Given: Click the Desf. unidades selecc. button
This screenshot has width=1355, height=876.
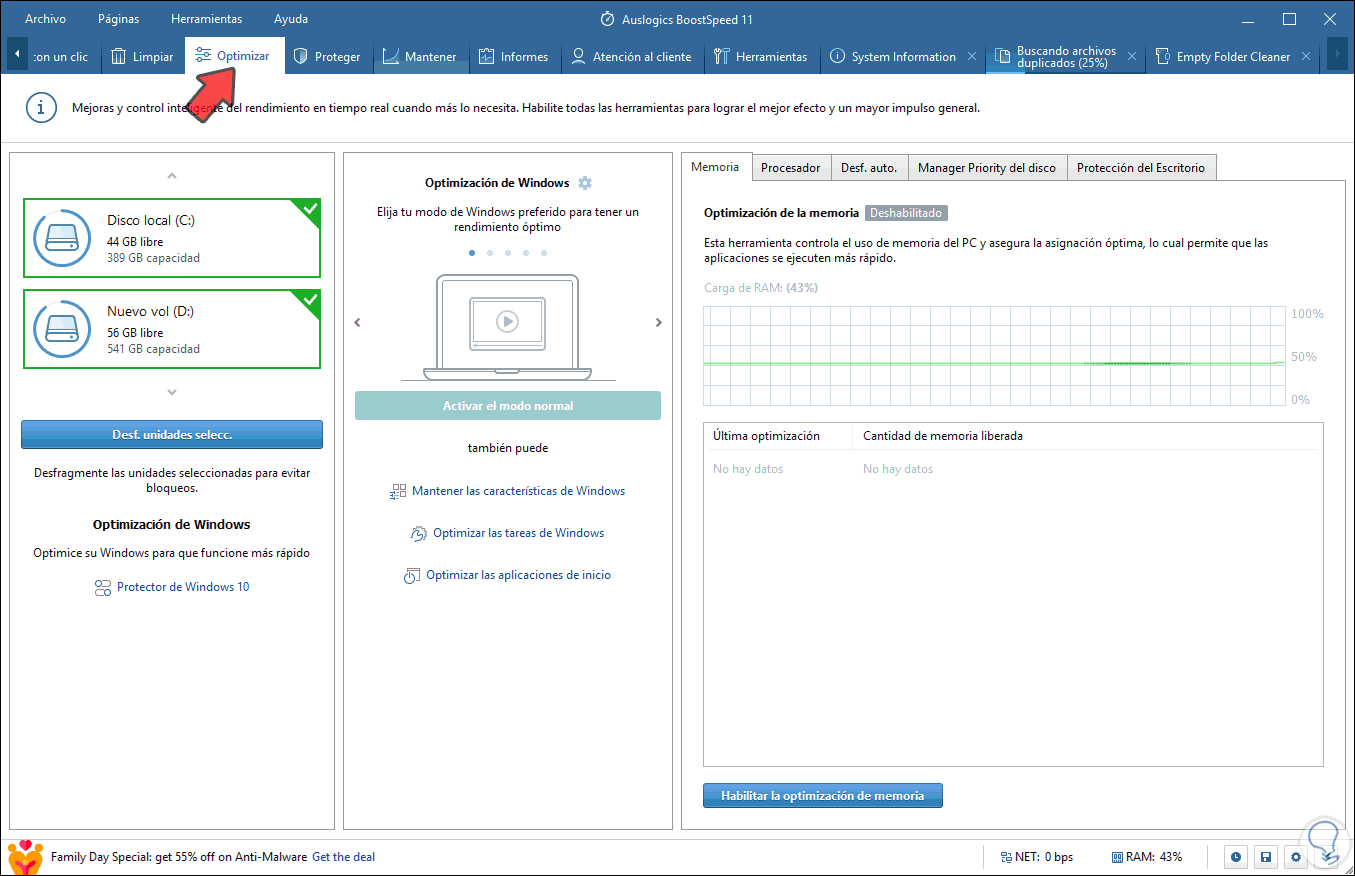Looking at the screenshot, I should pyautogui.click(x=172, y=434).
